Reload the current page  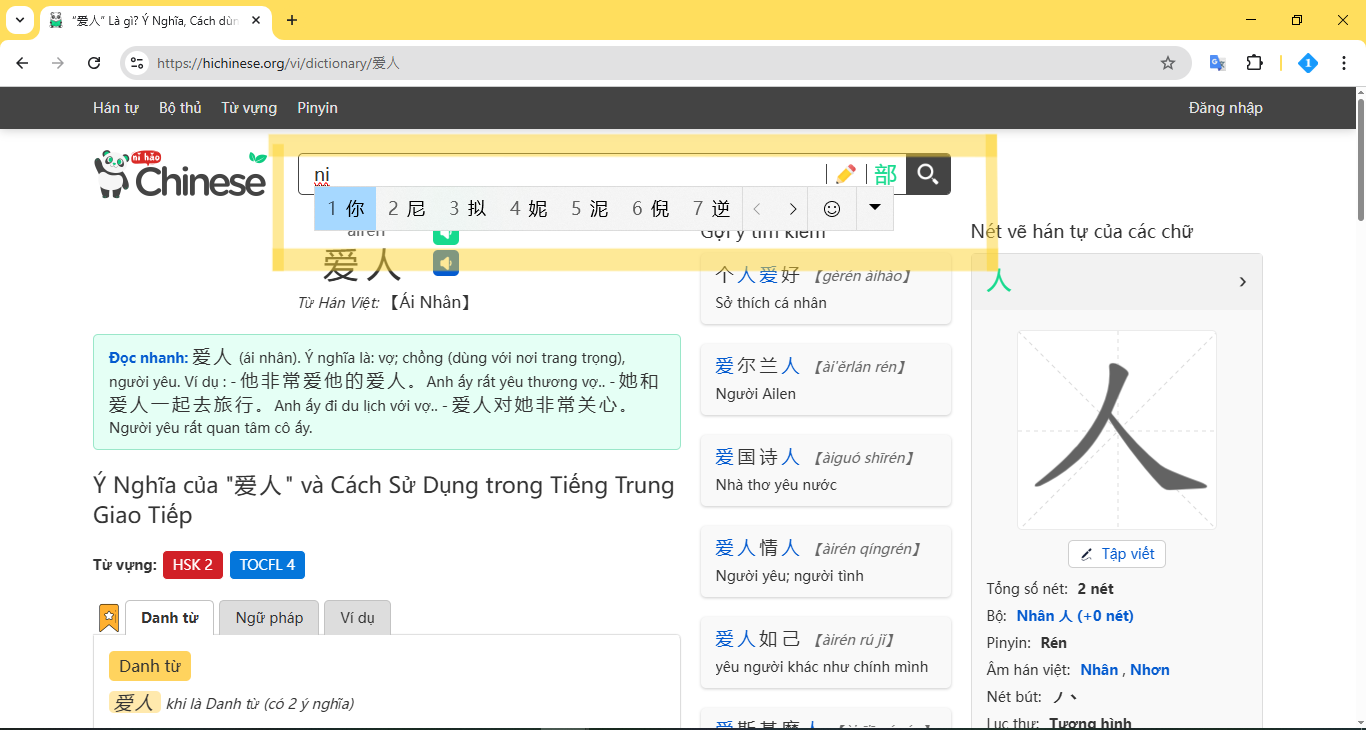pyautogui.click(x=94, y=63)
